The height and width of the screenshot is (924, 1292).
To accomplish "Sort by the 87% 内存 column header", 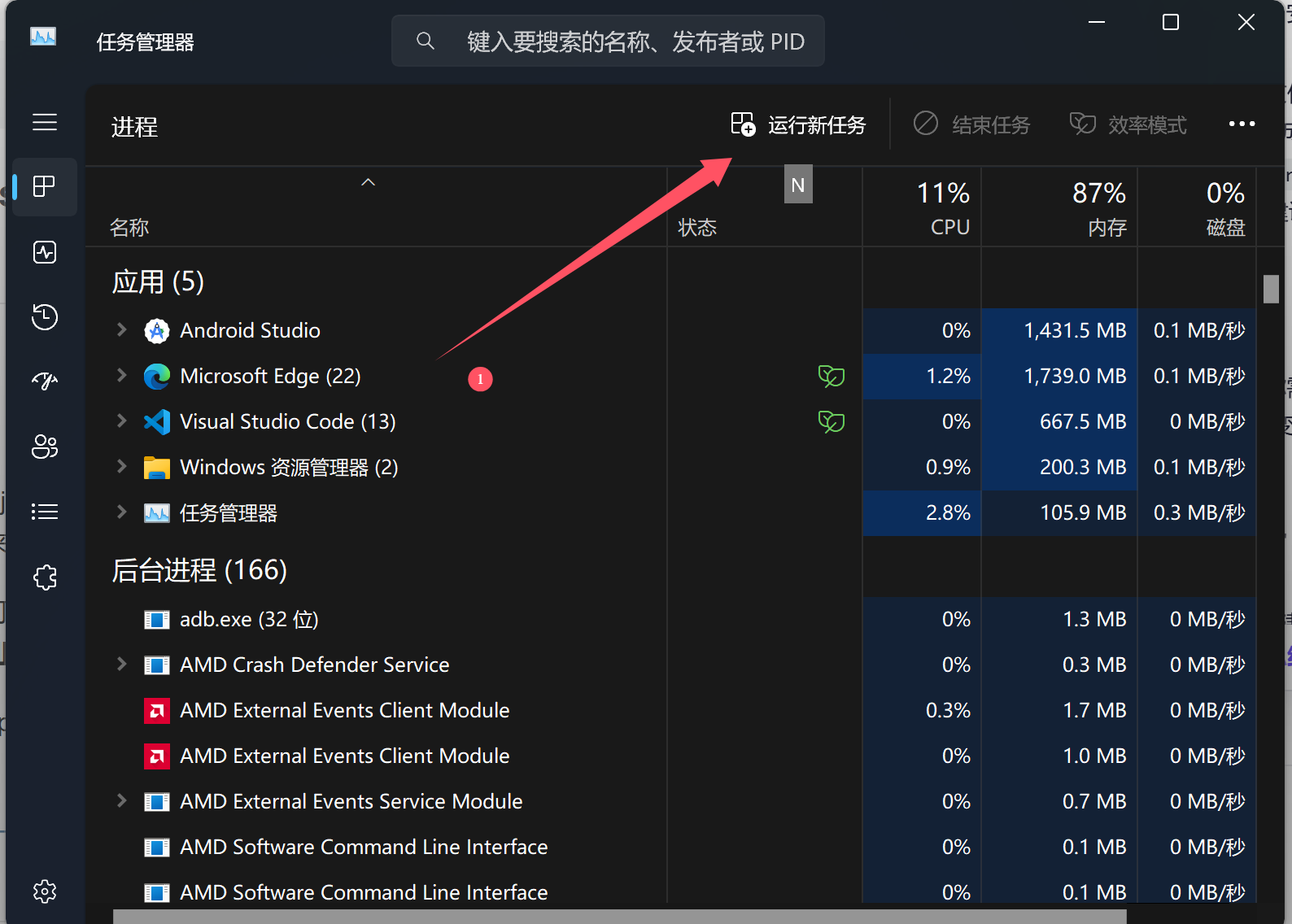I will tap(1059, 207).
